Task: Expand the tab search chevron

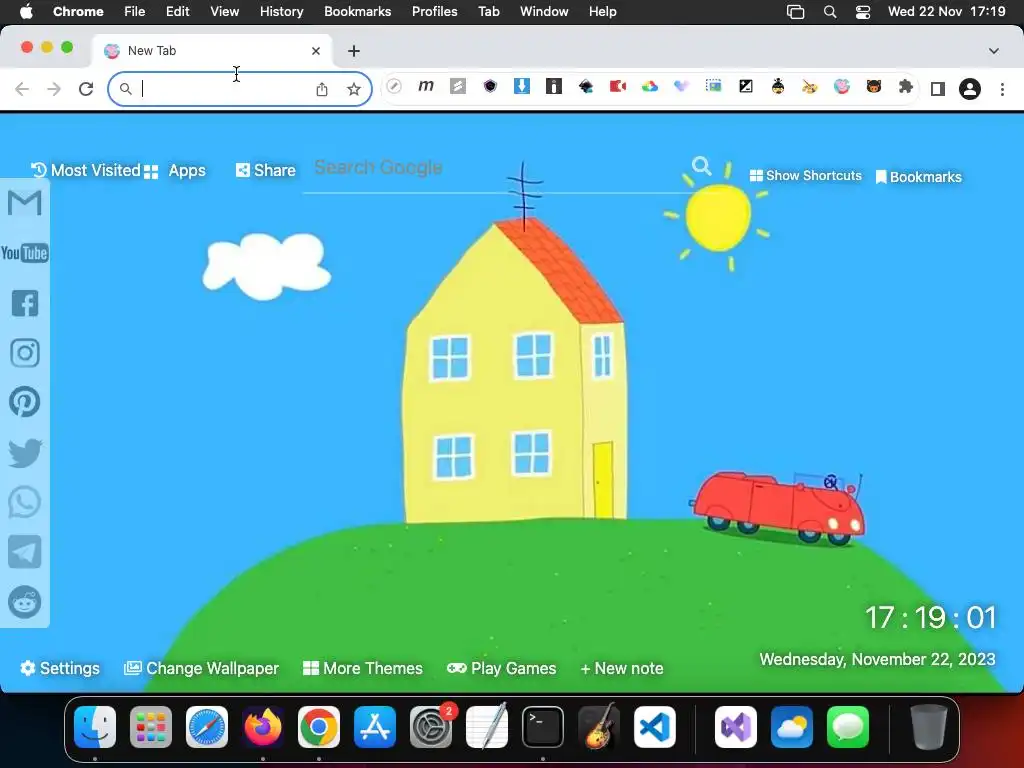Action: pyautogui.click(x=994, y=51)
